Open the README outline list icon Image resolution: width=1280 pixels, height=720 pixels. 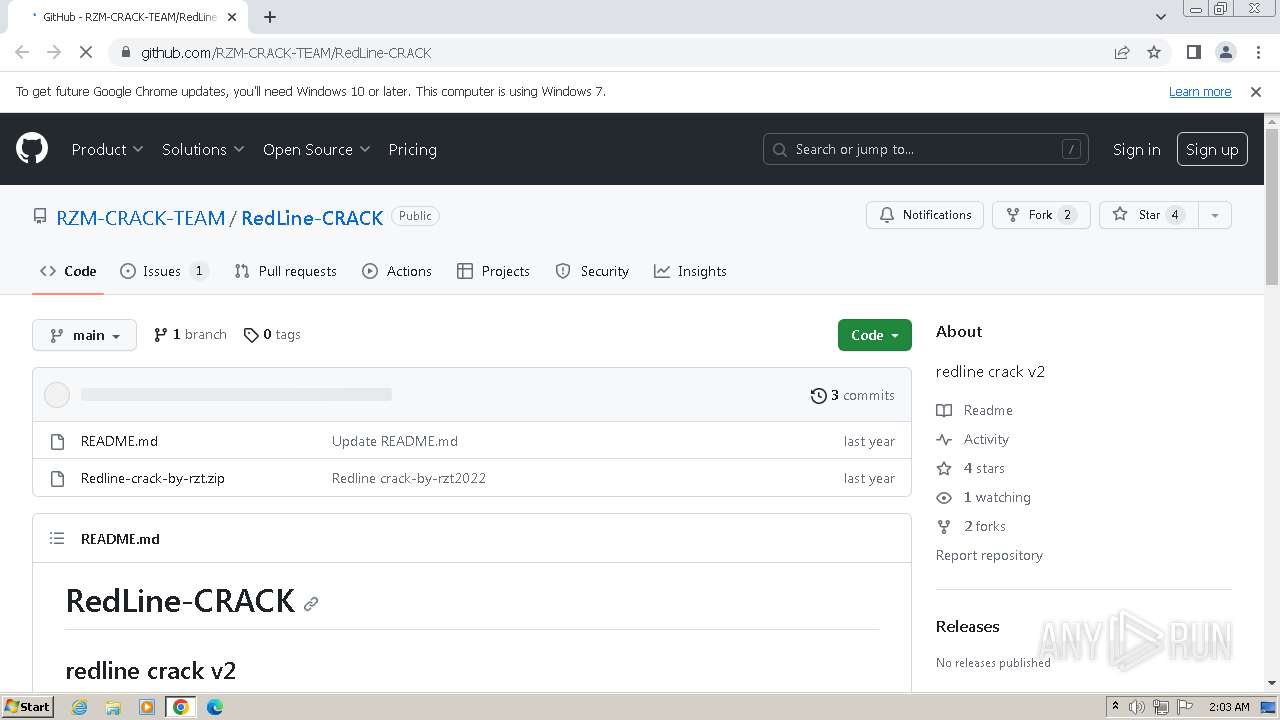pyautogui.click(x=57, y=538)
